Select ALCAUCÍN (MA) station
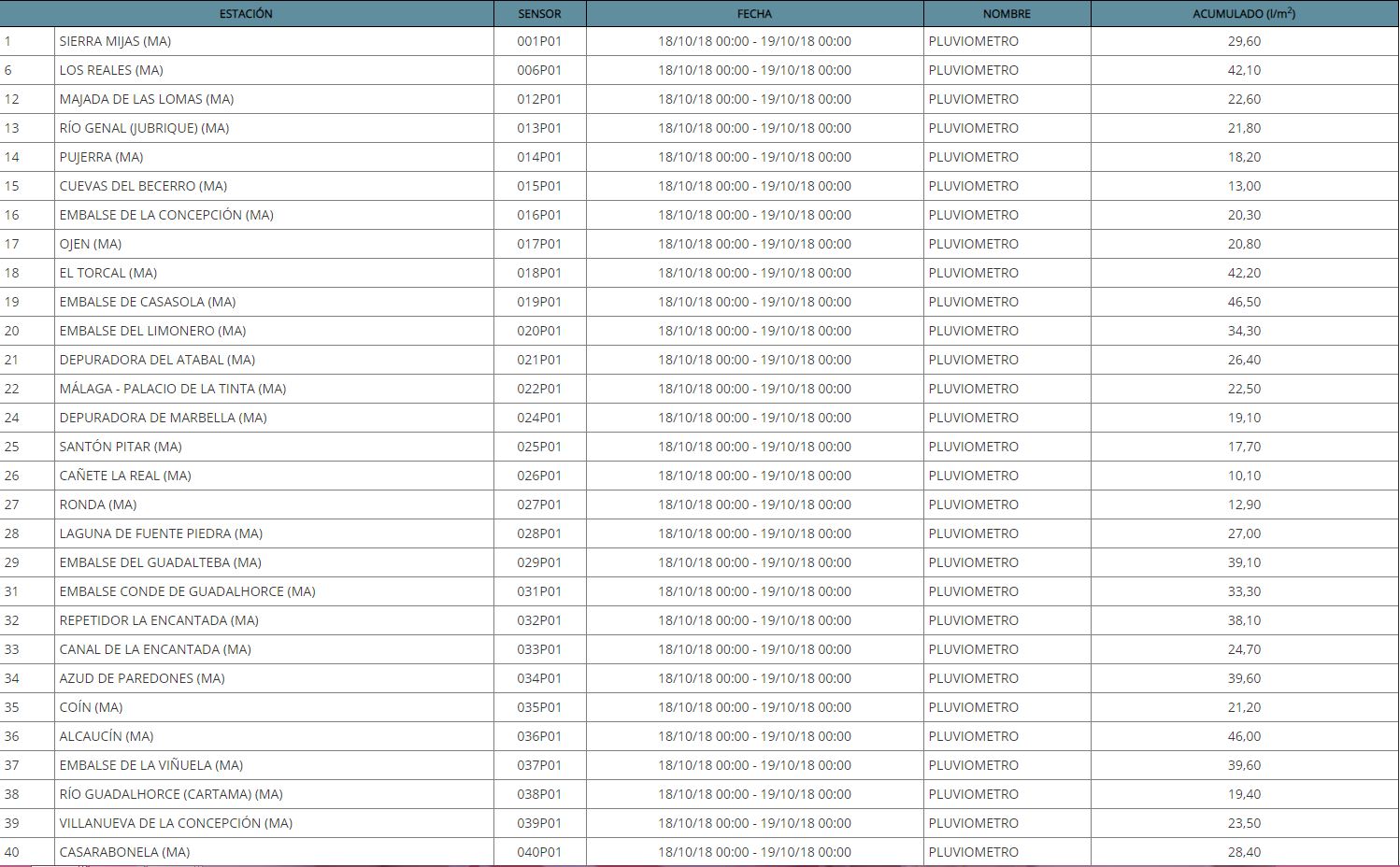1400x867 pixels. point(107,736)
